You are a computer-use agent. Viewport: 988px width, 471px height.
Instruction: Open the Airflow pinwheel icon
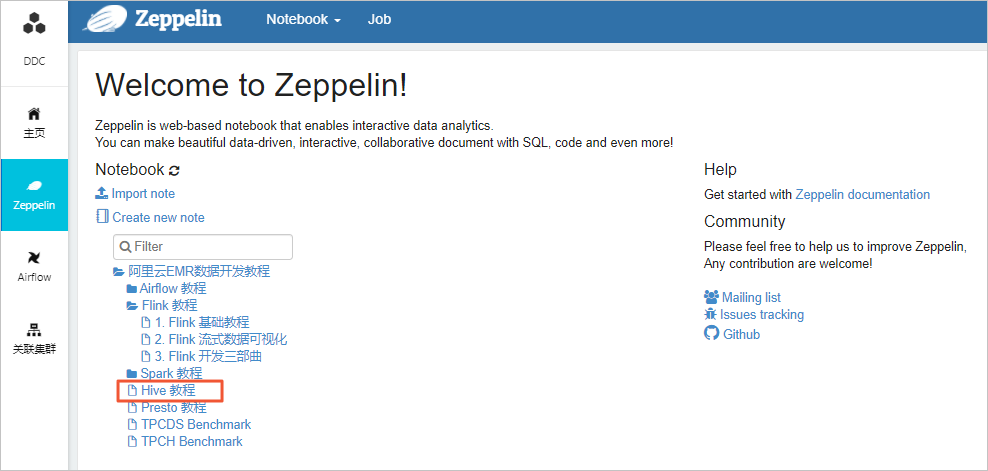coord(34,257)
